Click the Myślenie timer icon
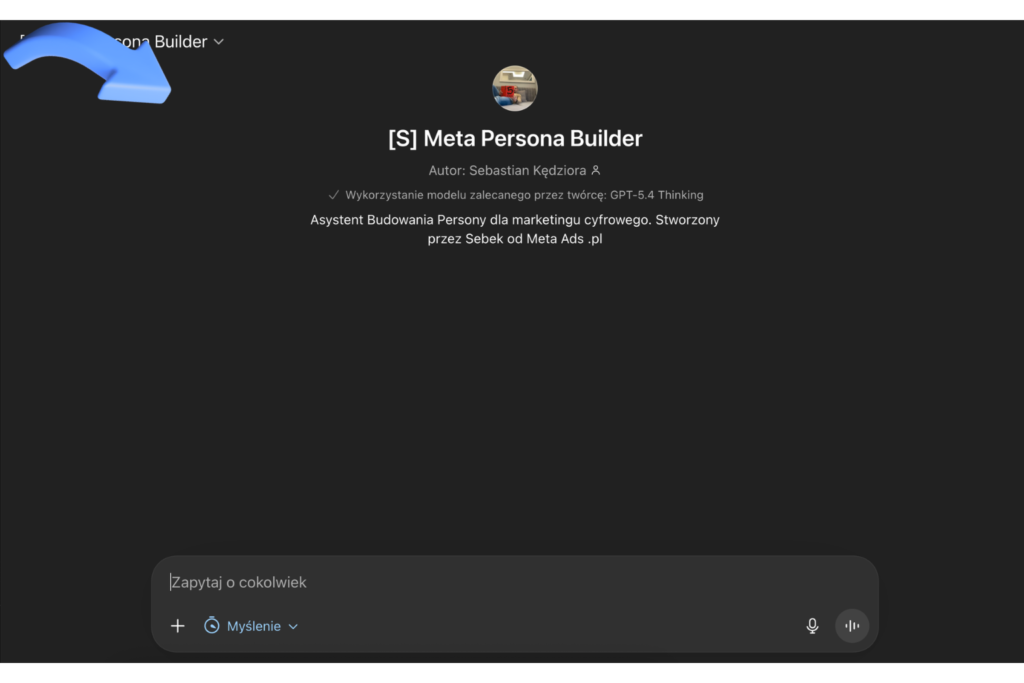The width and height of the screenshot is (1024, 683). tap(212, 625)
